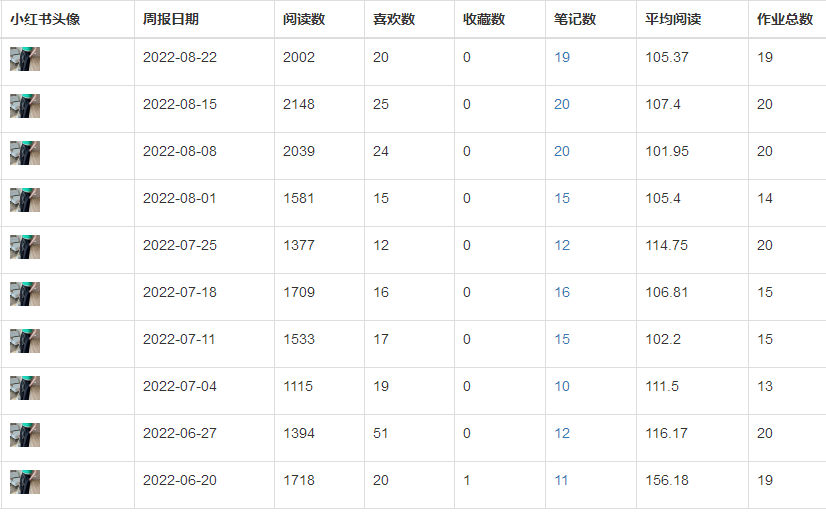This screenshot has height=527, width=826.
Task: Open avatar thumbnail in the 2022-07-18 row
Action: pos(25,294)
